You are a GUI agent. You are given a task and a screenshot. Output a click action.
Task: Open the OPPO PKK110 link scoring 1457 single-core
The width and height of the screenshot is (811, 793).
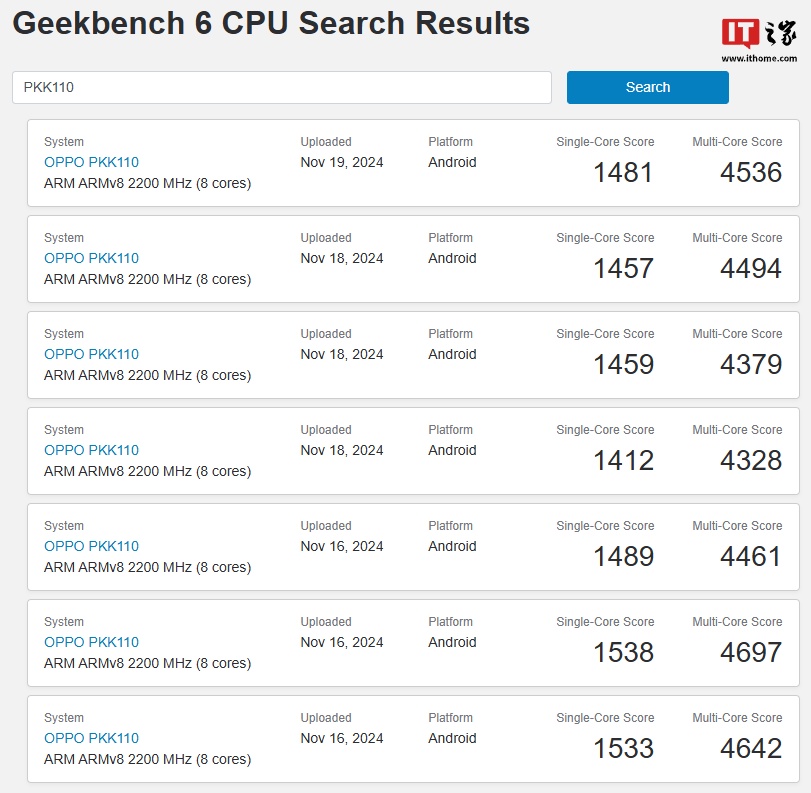point(91,258)
